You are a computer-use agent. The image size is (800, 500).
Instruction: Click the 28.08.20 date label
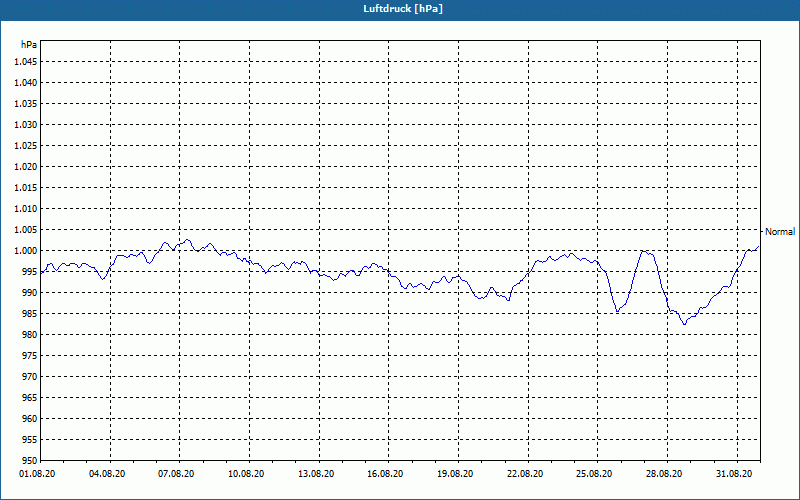click(664, 474)
